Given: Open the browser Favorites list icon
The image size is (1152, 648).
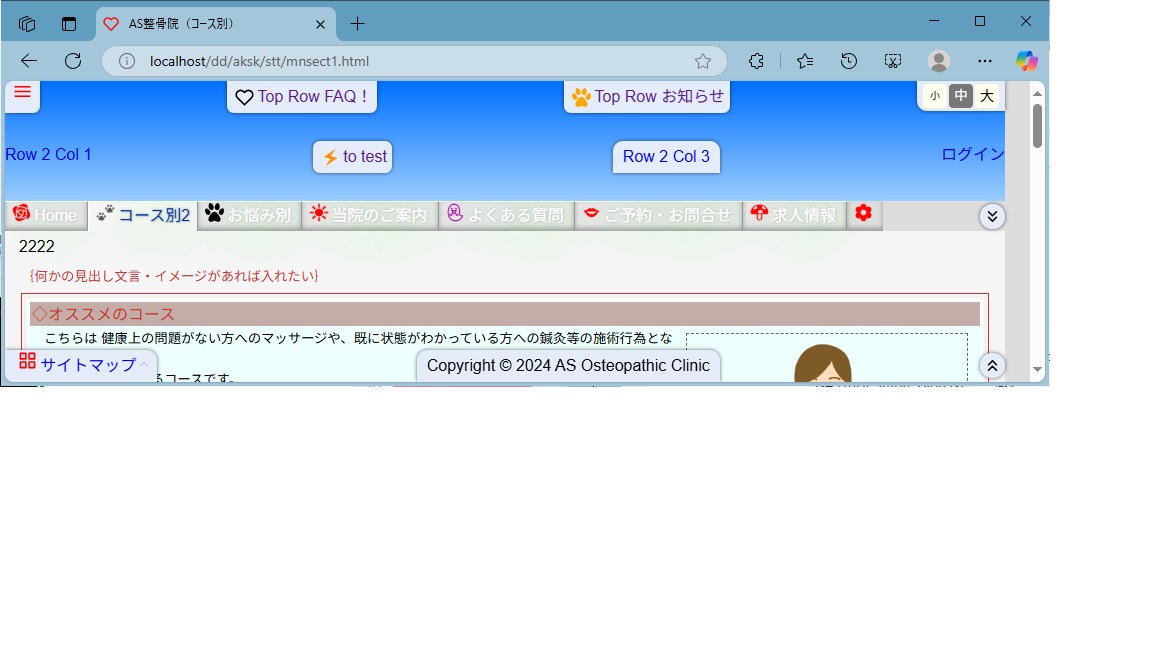Looking at the screenshot, I should 805,61.
